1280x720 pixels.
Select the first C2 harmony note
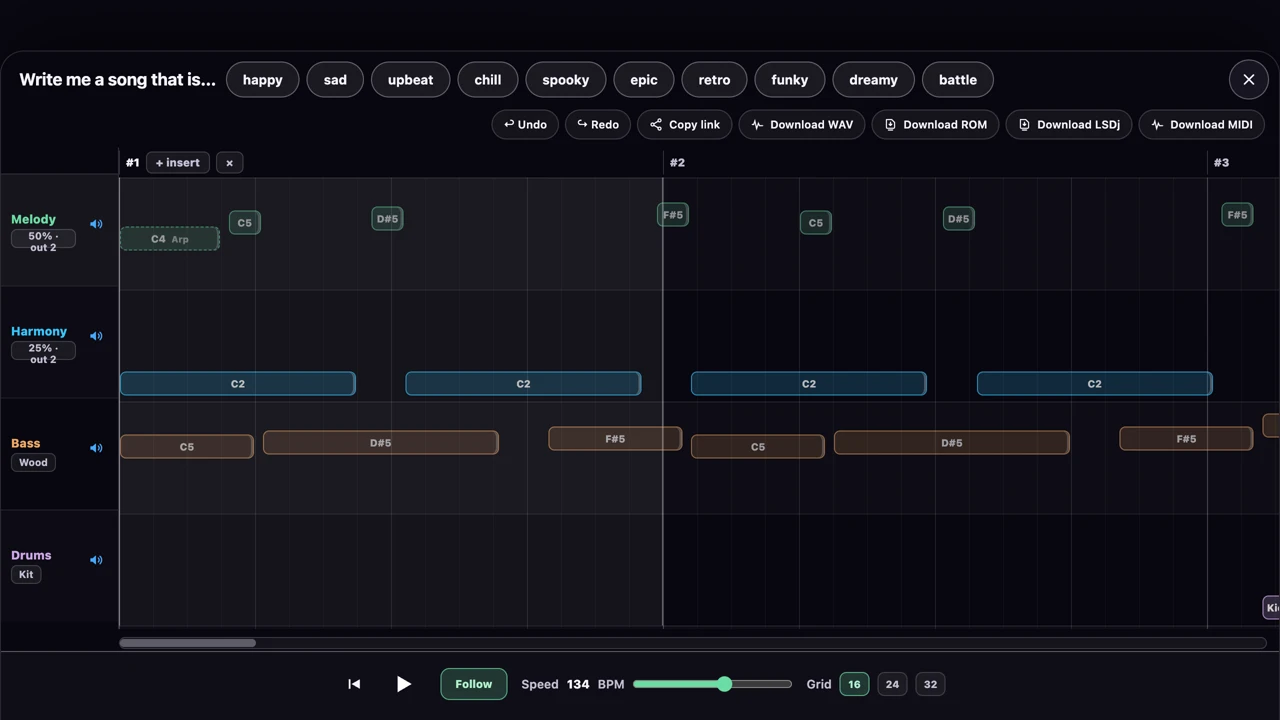click(238, 384)
